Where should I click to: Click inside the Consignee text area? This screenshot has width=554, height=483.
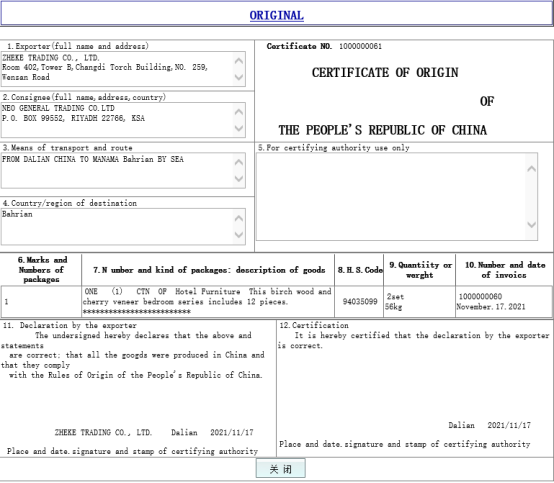coord(123,120)
